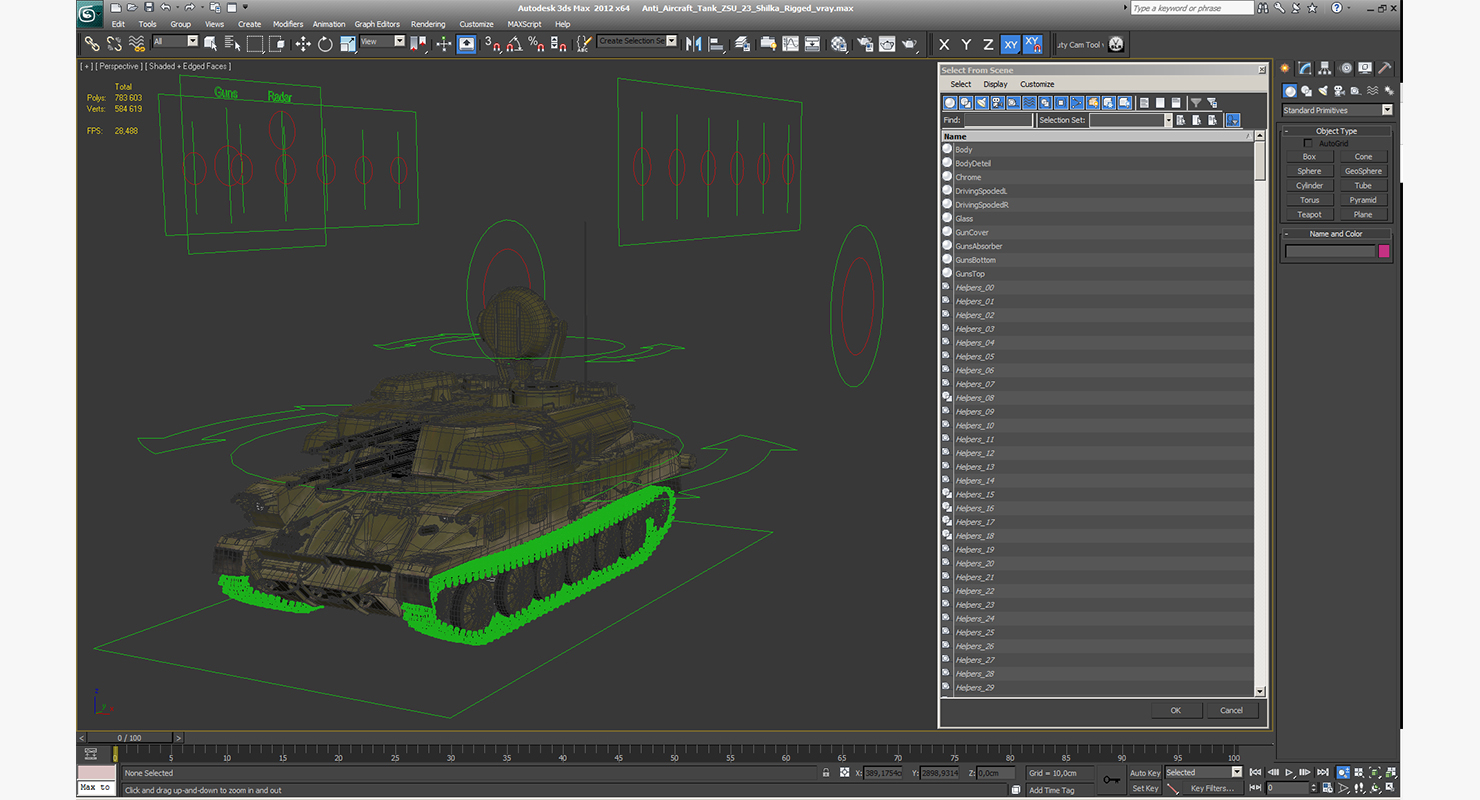Click the key mode lock icon
Image resolution: width=1480 pixels, height=800 pixels.
pos(1111,779)
